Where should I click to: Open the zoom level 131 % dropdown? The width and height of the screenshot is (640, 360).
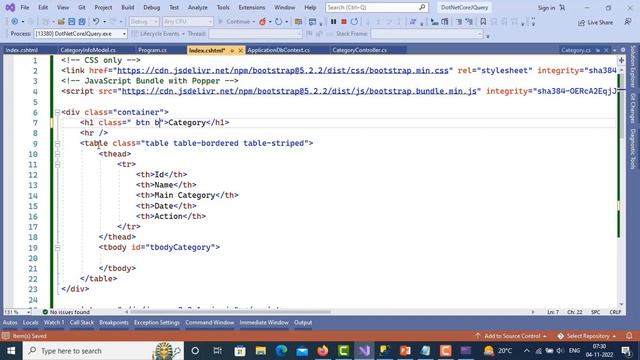click(x=18, y=312)
